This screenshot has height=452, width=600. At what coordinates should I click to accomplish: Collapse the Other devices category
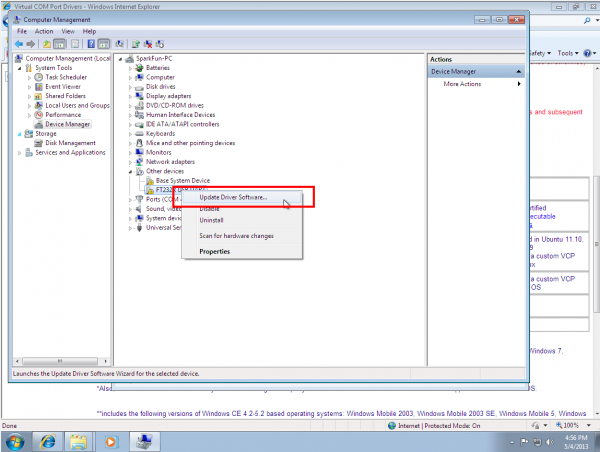pos(130,171)
